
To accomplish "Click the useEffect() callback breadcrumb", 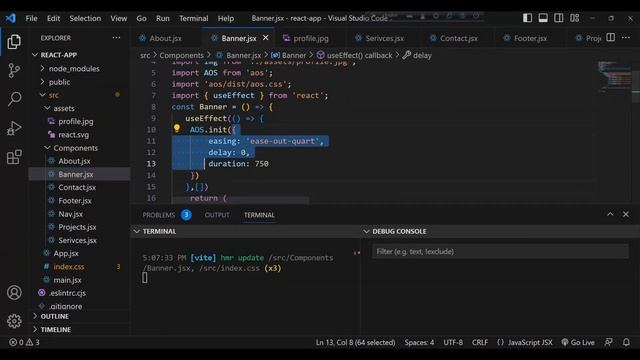I will (355, 55).
